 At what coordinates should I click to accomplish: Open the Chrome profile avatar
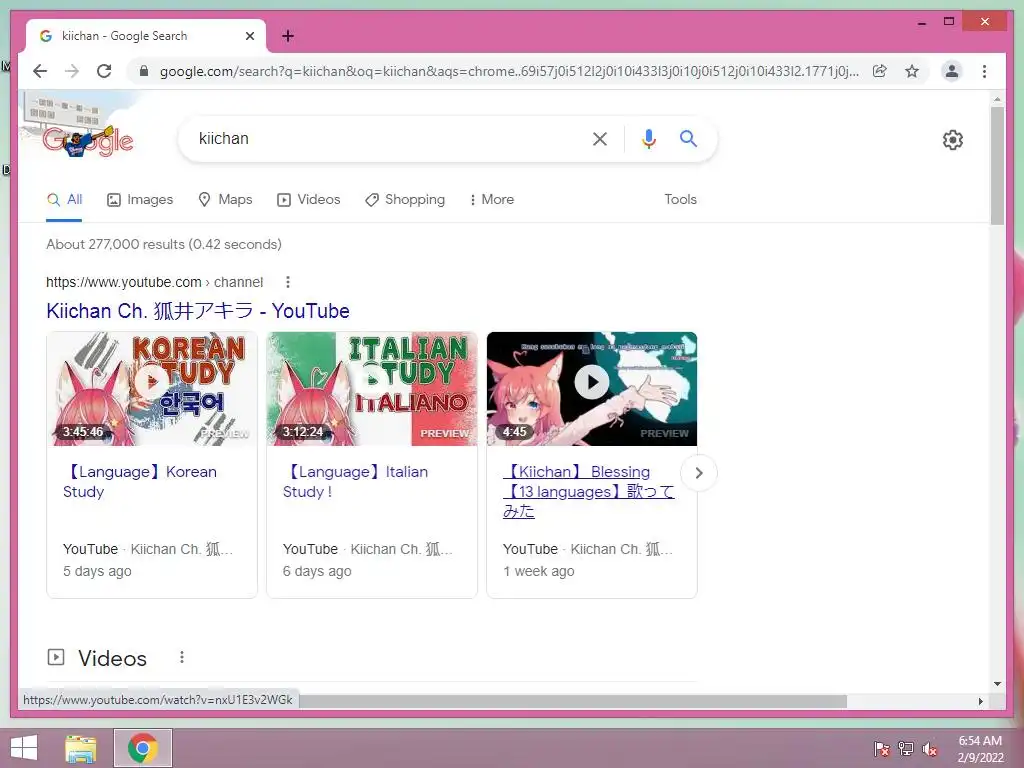[x=952, y=71]
